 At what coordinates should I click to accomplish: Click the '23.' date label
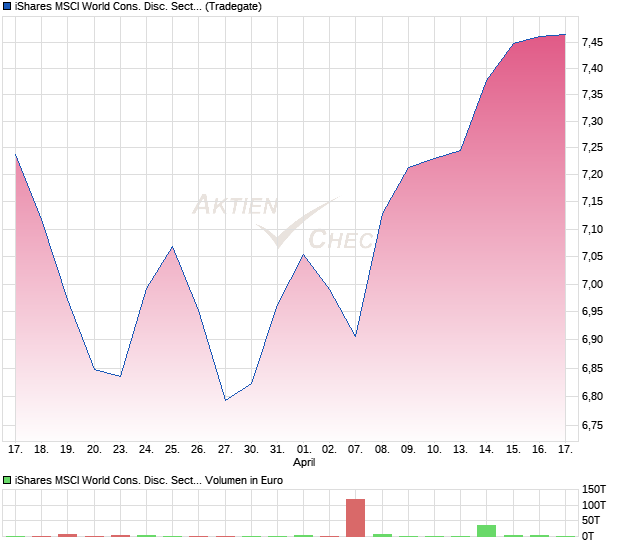(120, 449)
